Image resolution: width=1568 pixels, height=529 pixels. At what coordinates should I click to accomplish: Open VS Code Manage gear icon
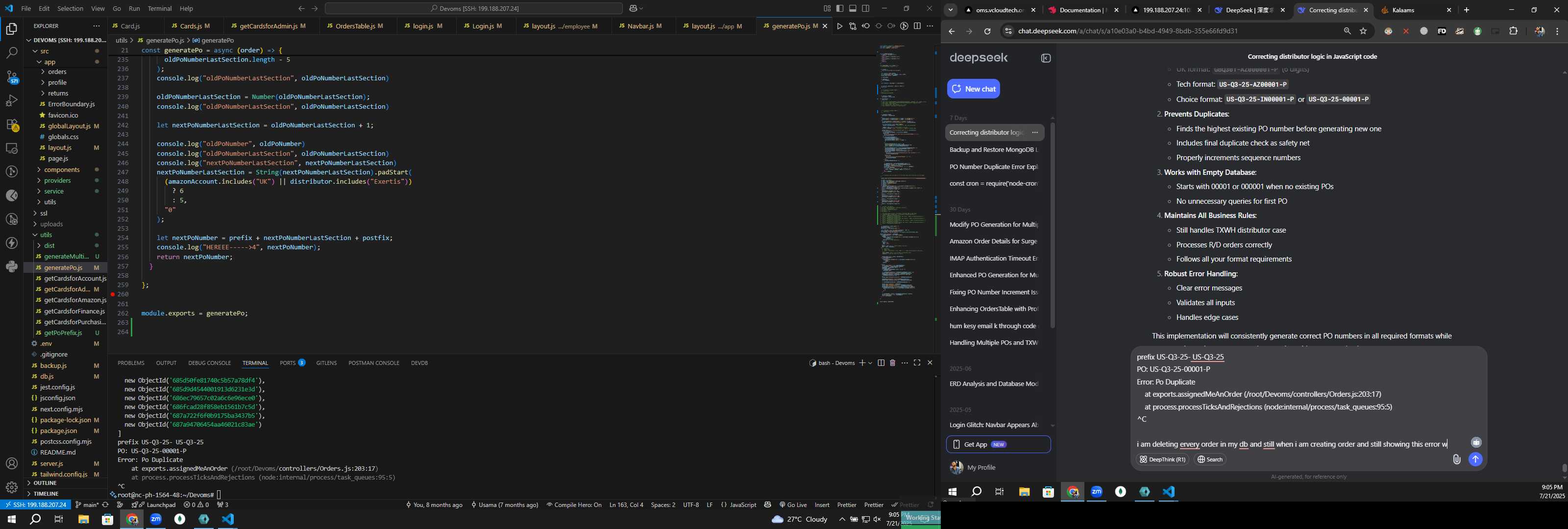coord(12,487)
